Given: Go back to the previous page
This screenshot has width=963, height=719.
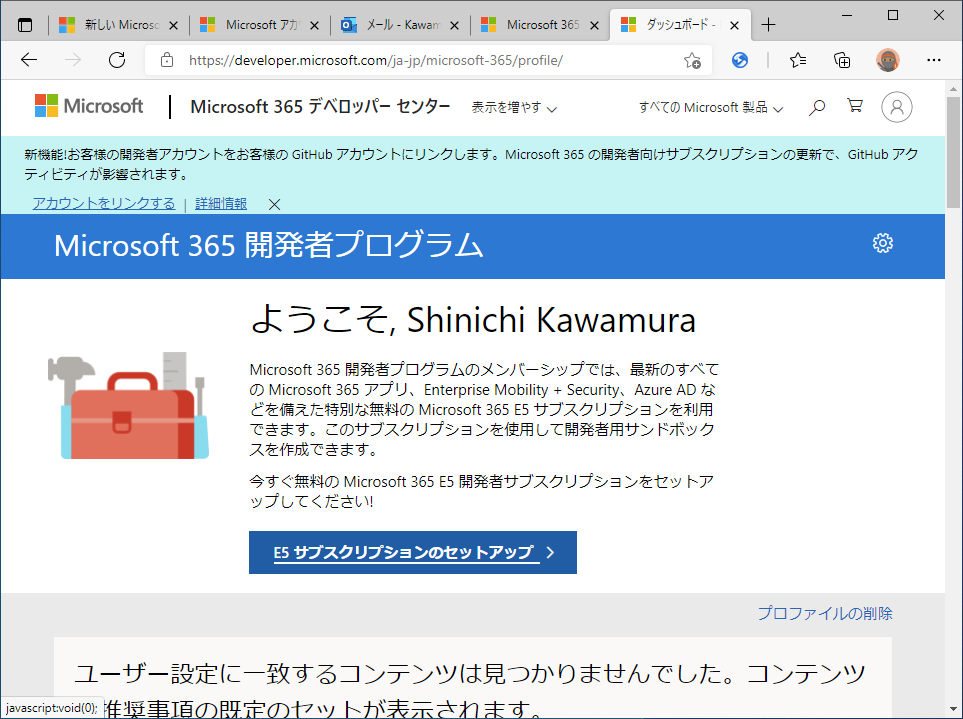Looking at the screenshot, I should (x=29, y=60).
